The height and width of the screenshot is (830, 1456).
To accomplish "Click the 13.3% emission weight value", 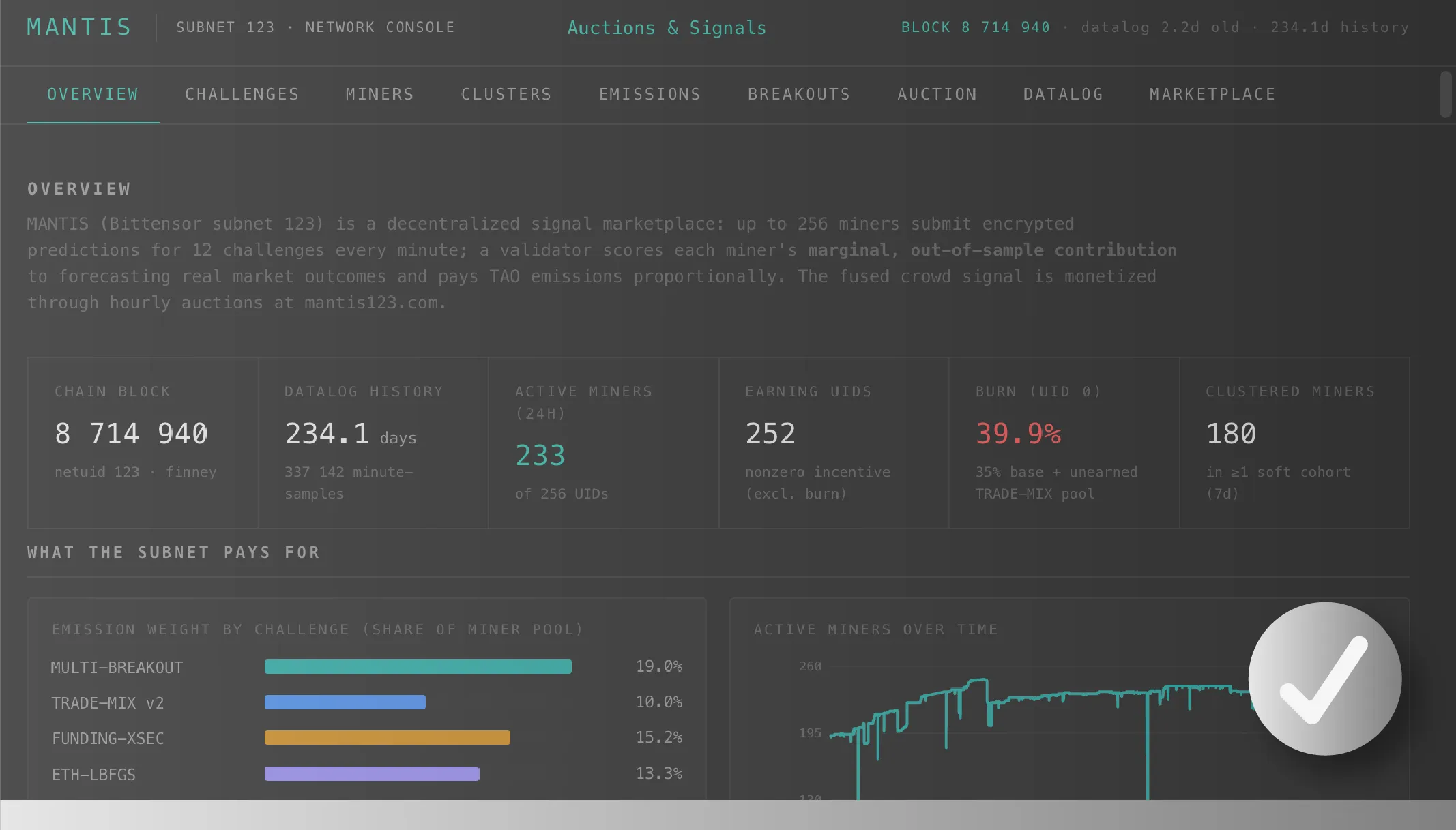I will coord(659,773).
